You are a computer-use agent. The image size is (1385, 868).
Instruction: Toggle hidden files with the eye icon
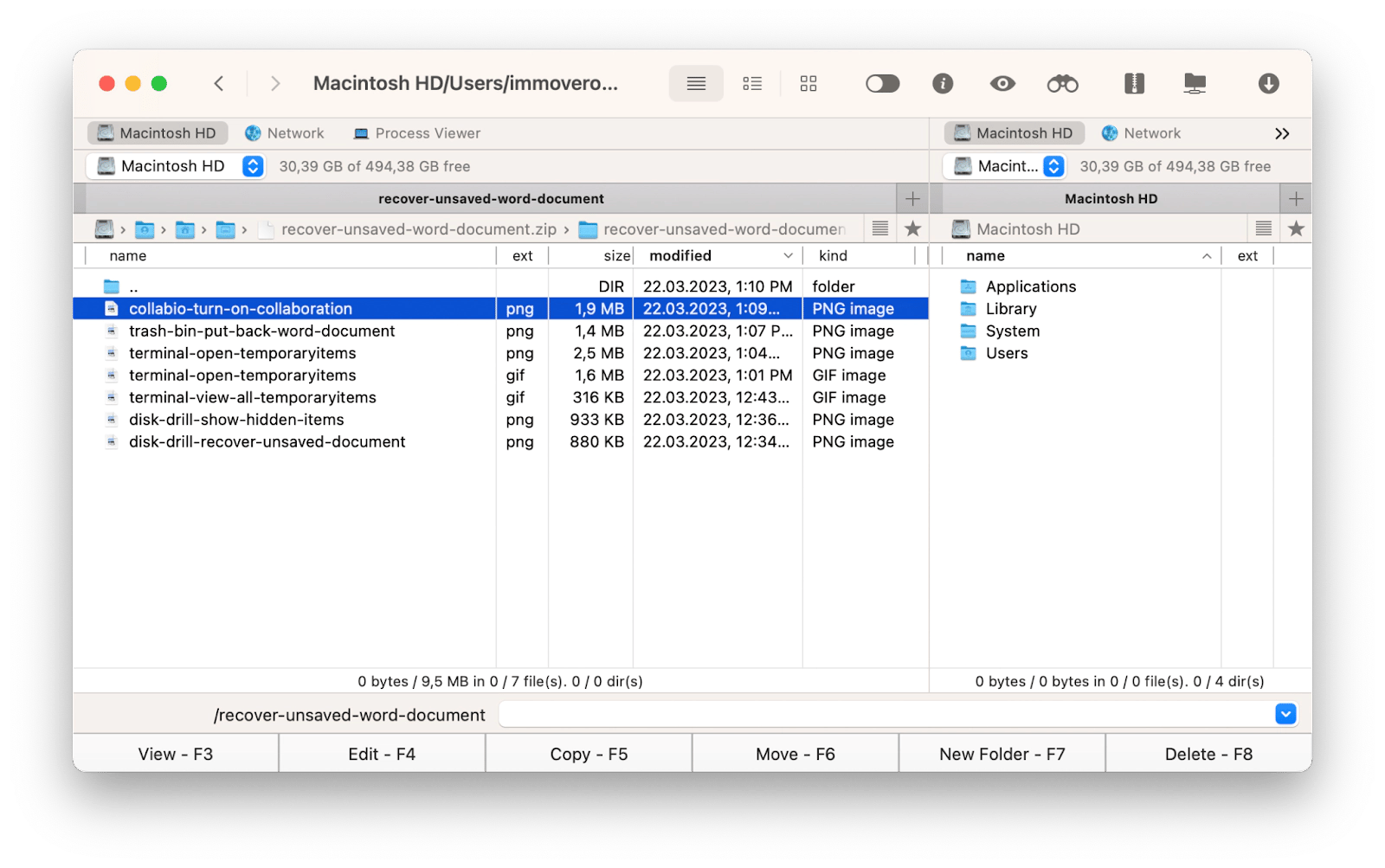point(1002,83)
